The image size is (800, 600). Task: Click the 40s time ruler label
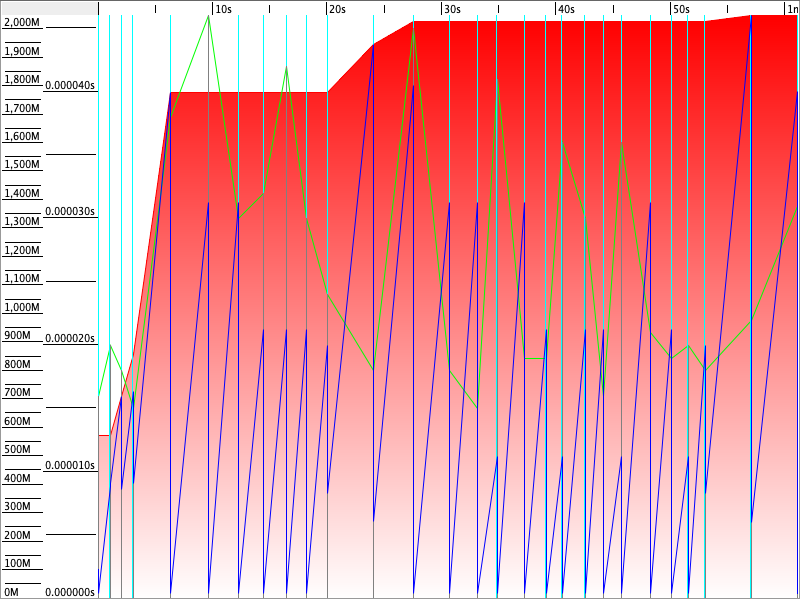pos(566,9)
